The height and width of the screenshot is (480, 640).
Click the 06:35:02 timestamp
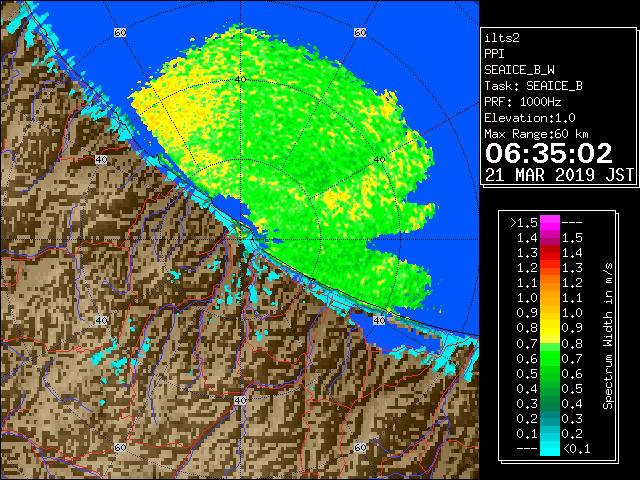[x=549, y=153]
